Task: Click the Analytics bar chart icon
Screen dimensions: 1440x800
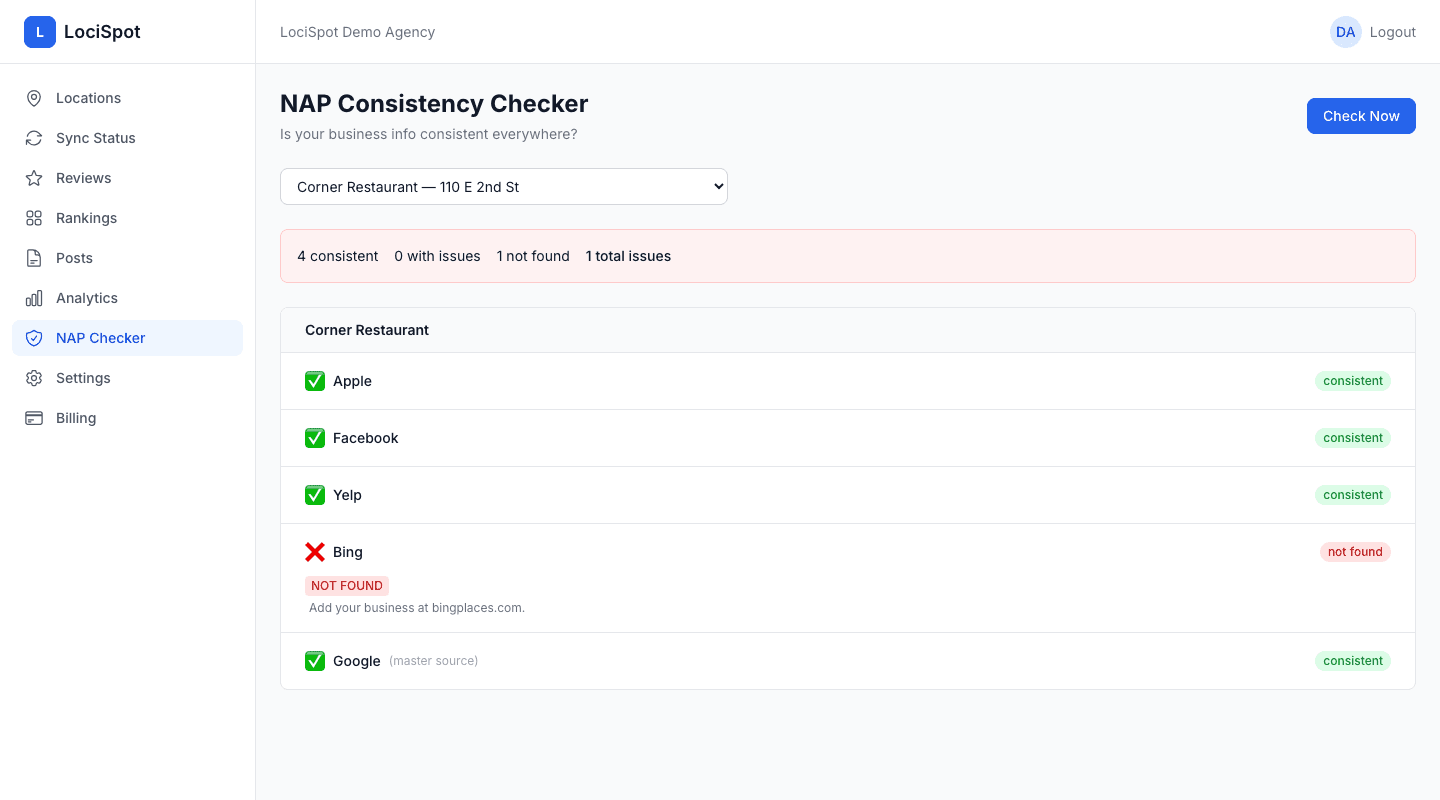Action: point(33,298)
